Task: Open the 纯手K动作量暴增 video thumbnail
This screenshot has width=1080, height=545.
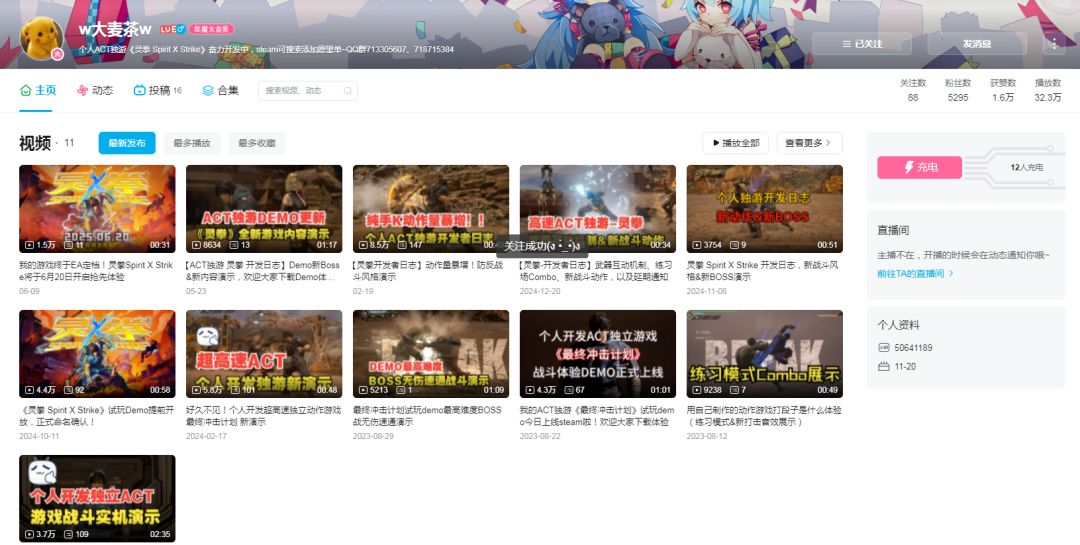Action: click(431, 209)
